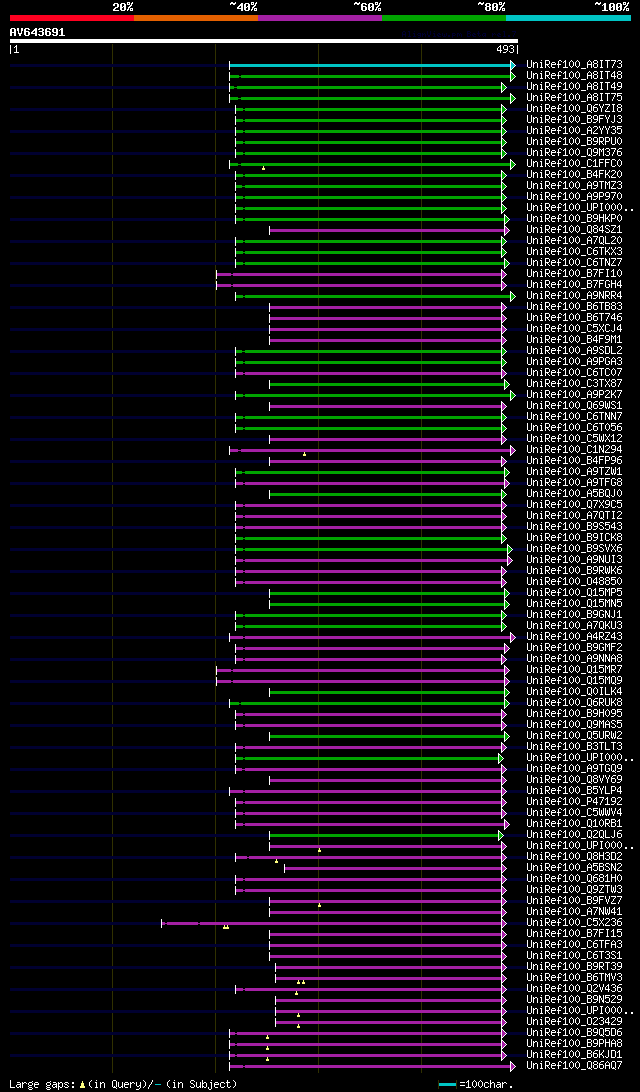Open hit UniRef100_Q2V436
Screen dimensions: 640x1092
(575, 990)
